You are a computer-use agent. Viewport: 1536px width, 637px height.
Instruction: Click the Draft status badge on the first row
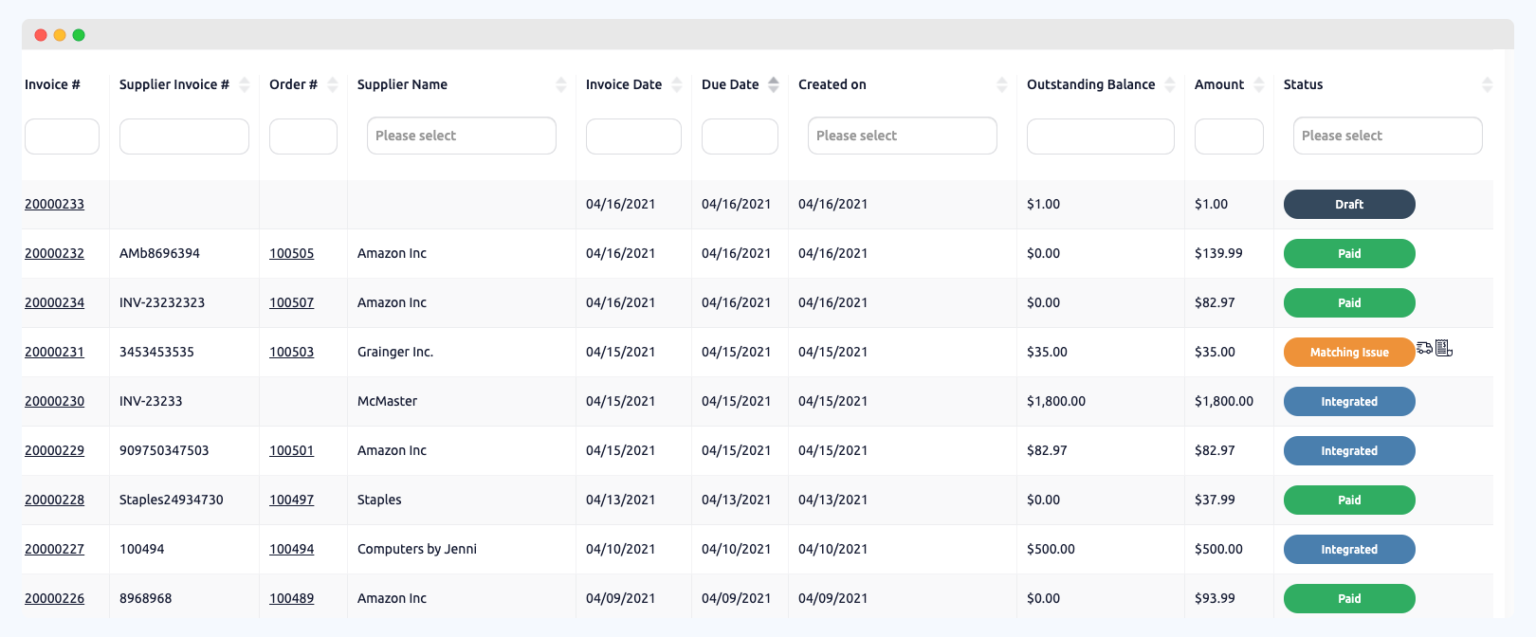pos(1349,203)
